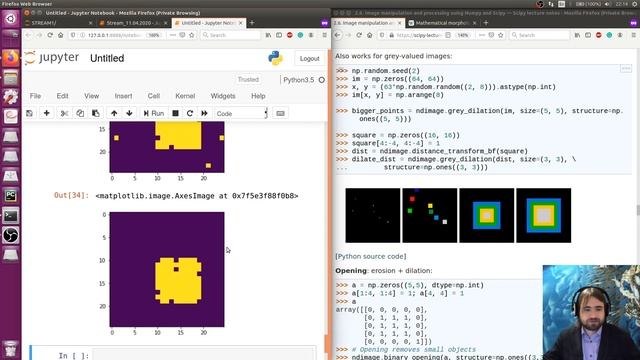Open the Cell menu in Jupyter
This screenshot has height=360, width=640.
pos(153,96)
